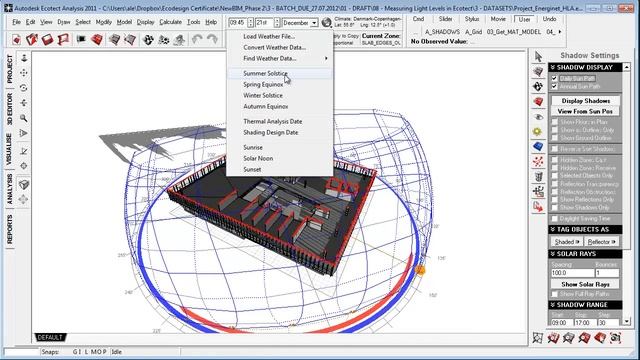
Task: Click the black flag icon in the toolbar
Action: click(81, 40)
